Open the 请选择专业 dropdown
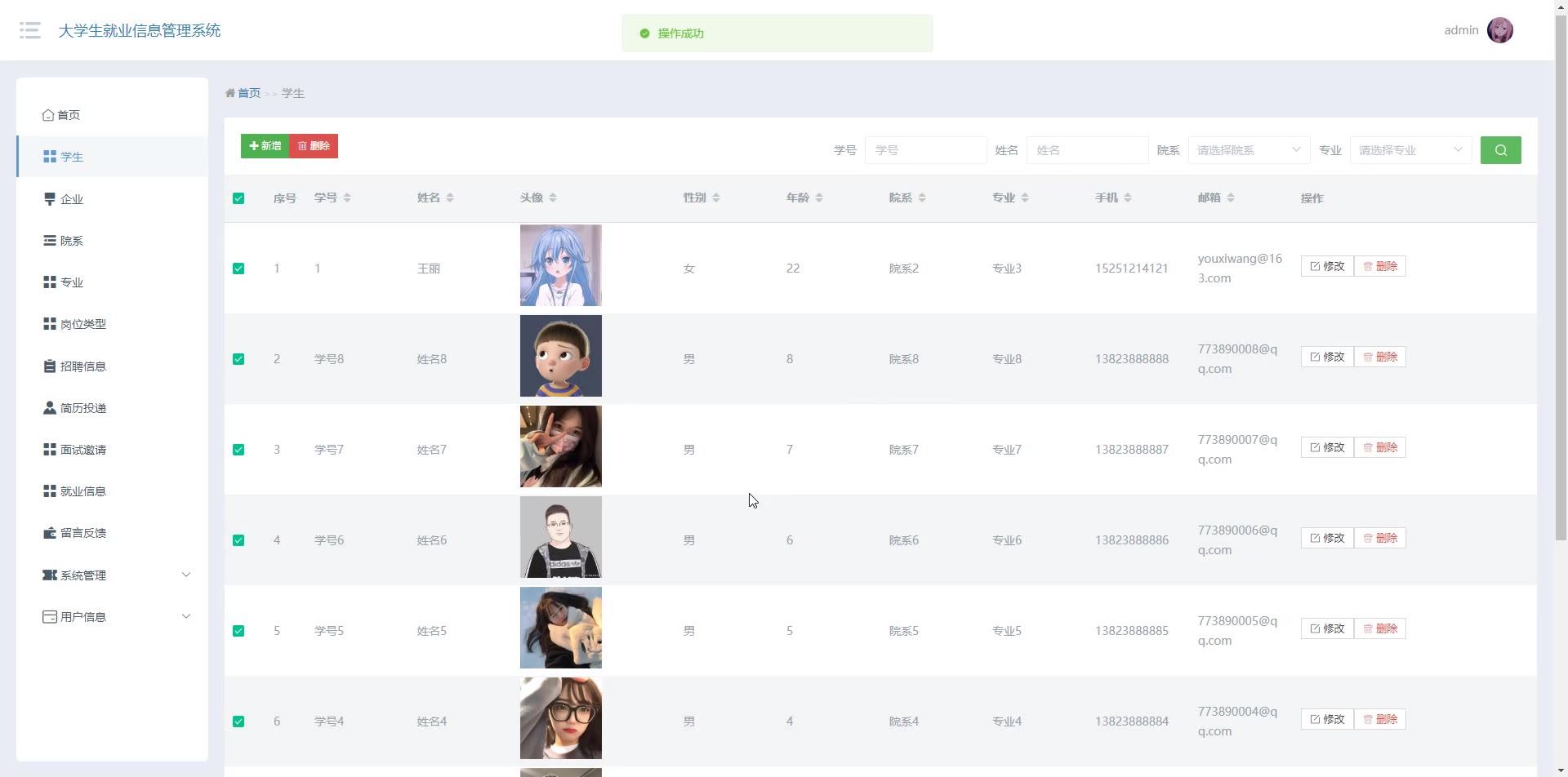 pos(1410,150)
